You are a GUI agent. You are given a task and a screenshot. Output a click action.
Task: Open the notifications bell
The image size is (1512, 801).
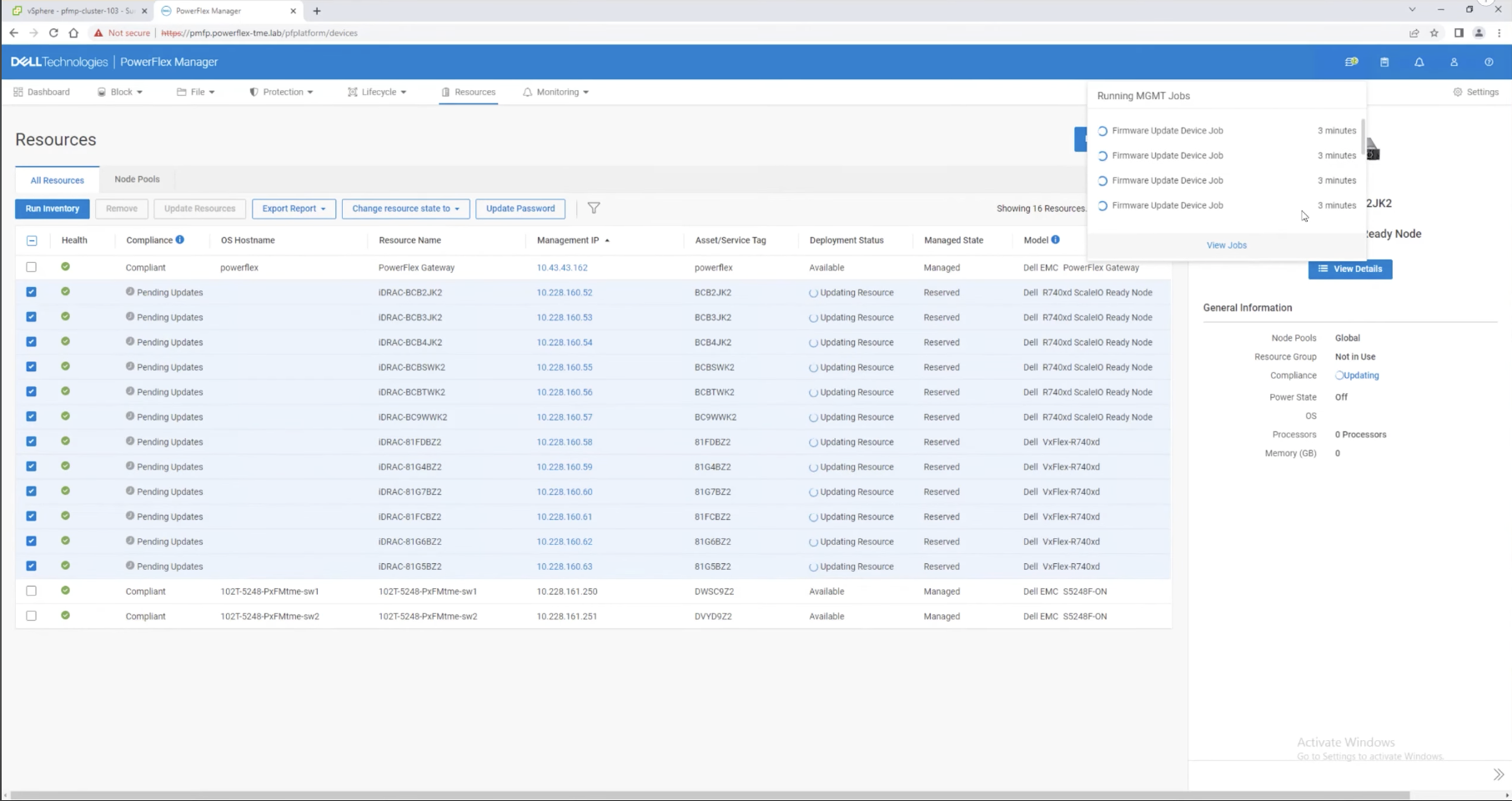(x=1419, y=62)
